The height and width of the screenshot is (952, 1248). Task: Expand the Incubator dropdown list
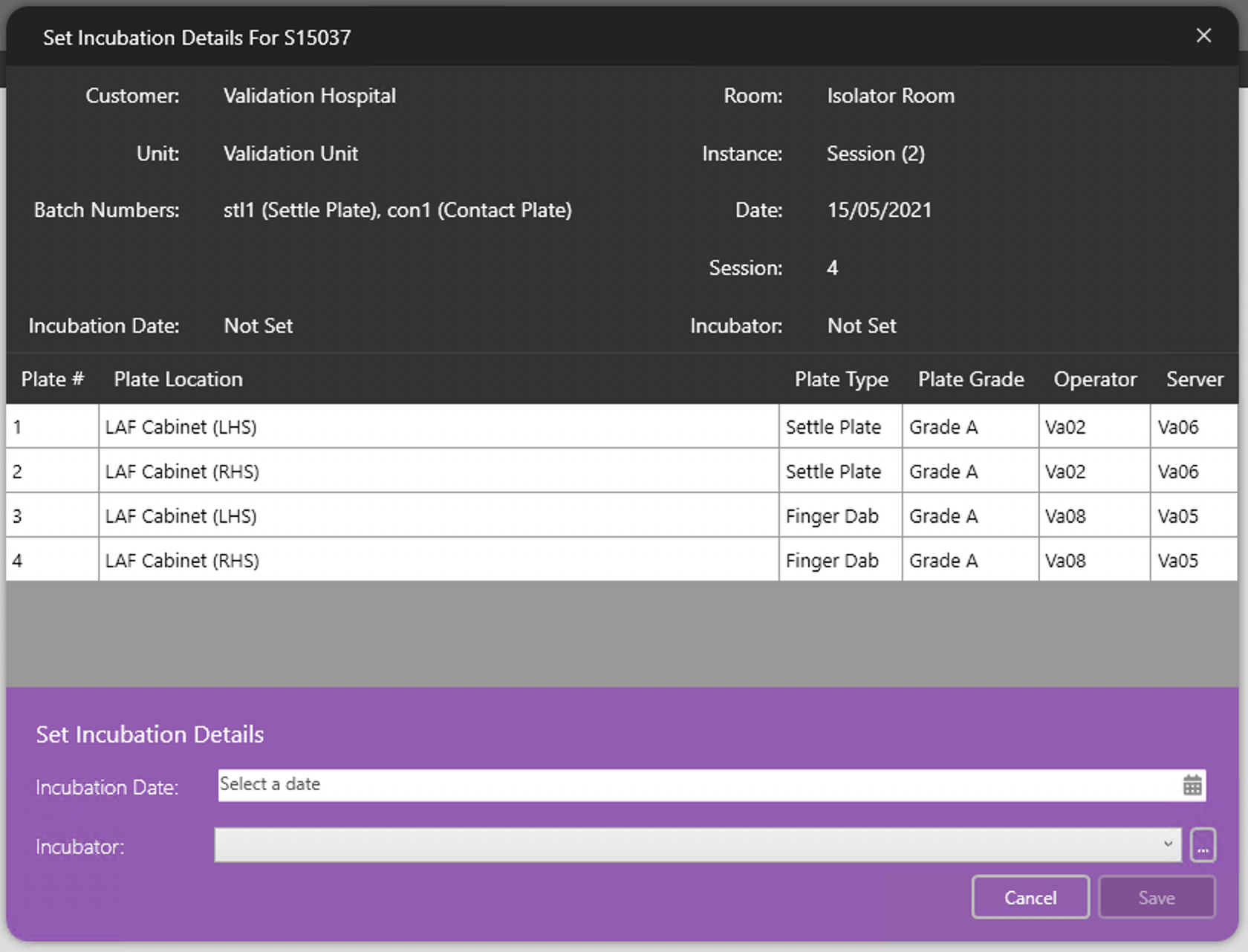[x=1167, y=845]
